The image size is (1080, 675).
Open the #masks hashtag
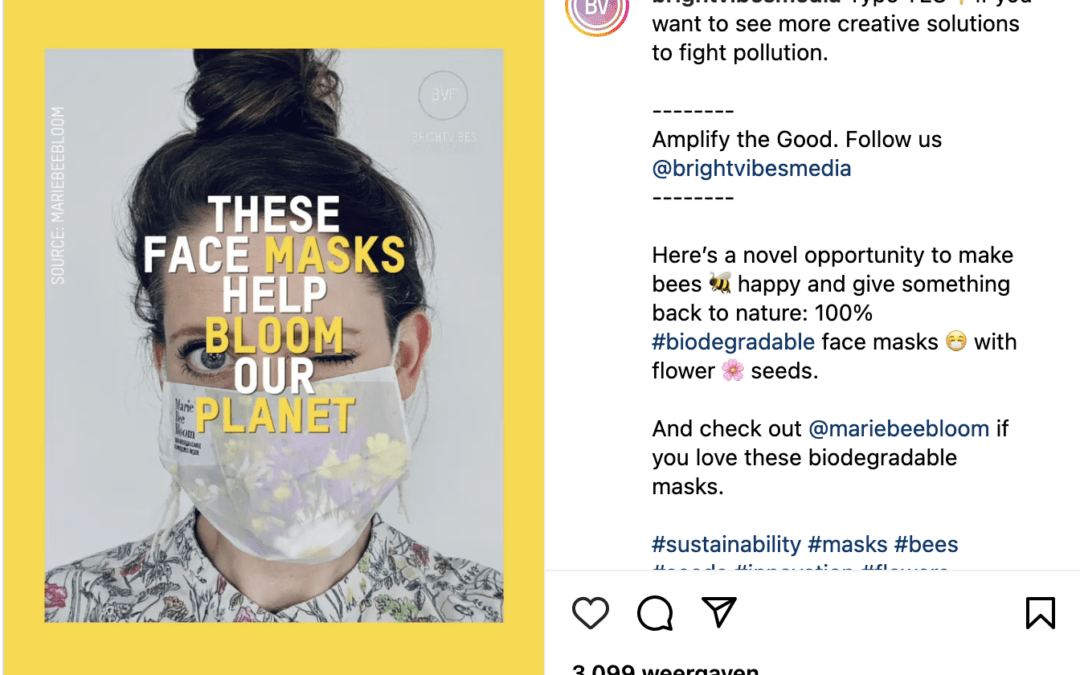click(x=847, y=544)
